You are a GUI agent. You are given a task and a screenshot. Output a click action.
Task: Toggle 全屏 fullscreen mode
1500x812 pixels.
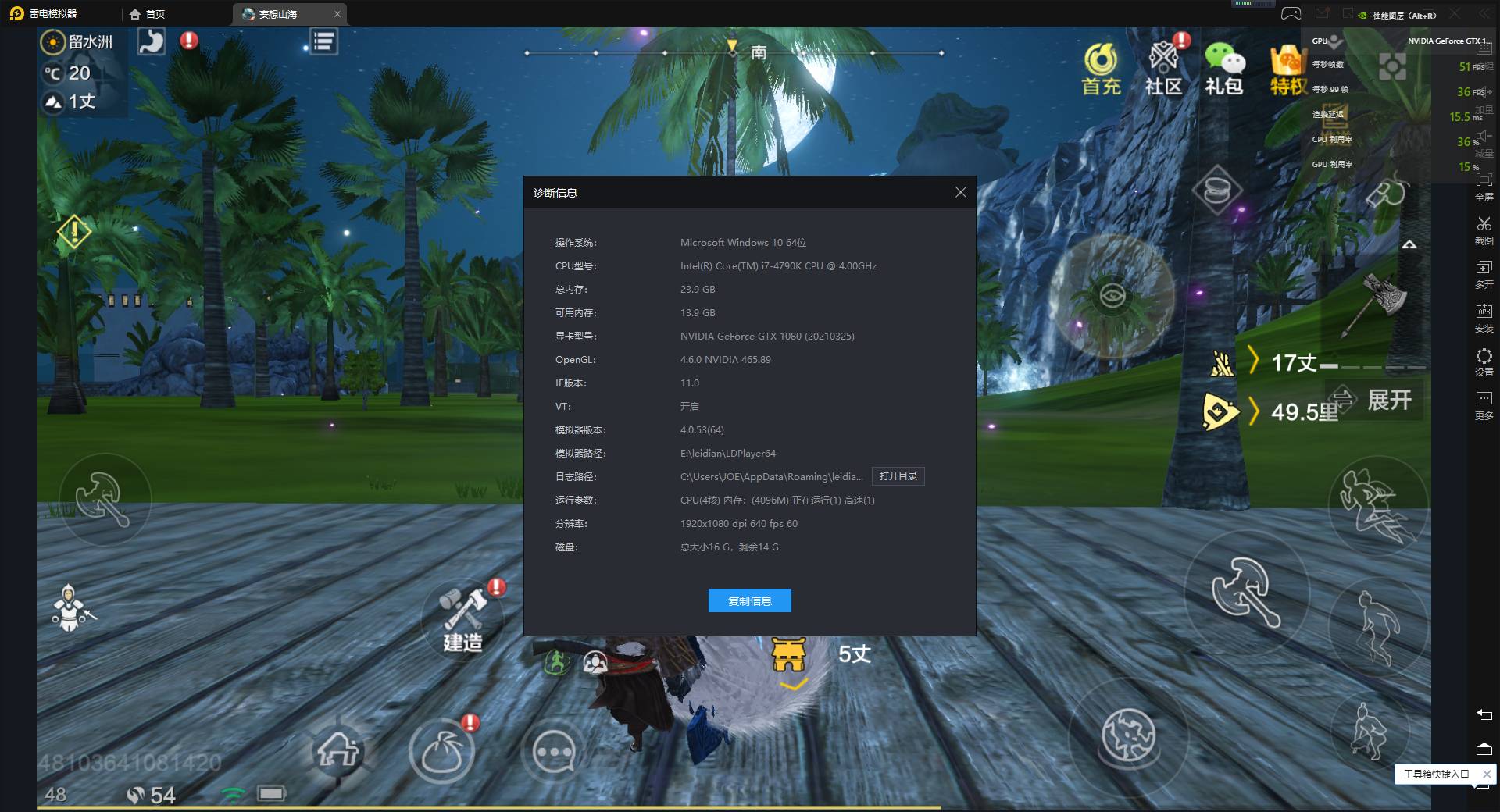1484,186
